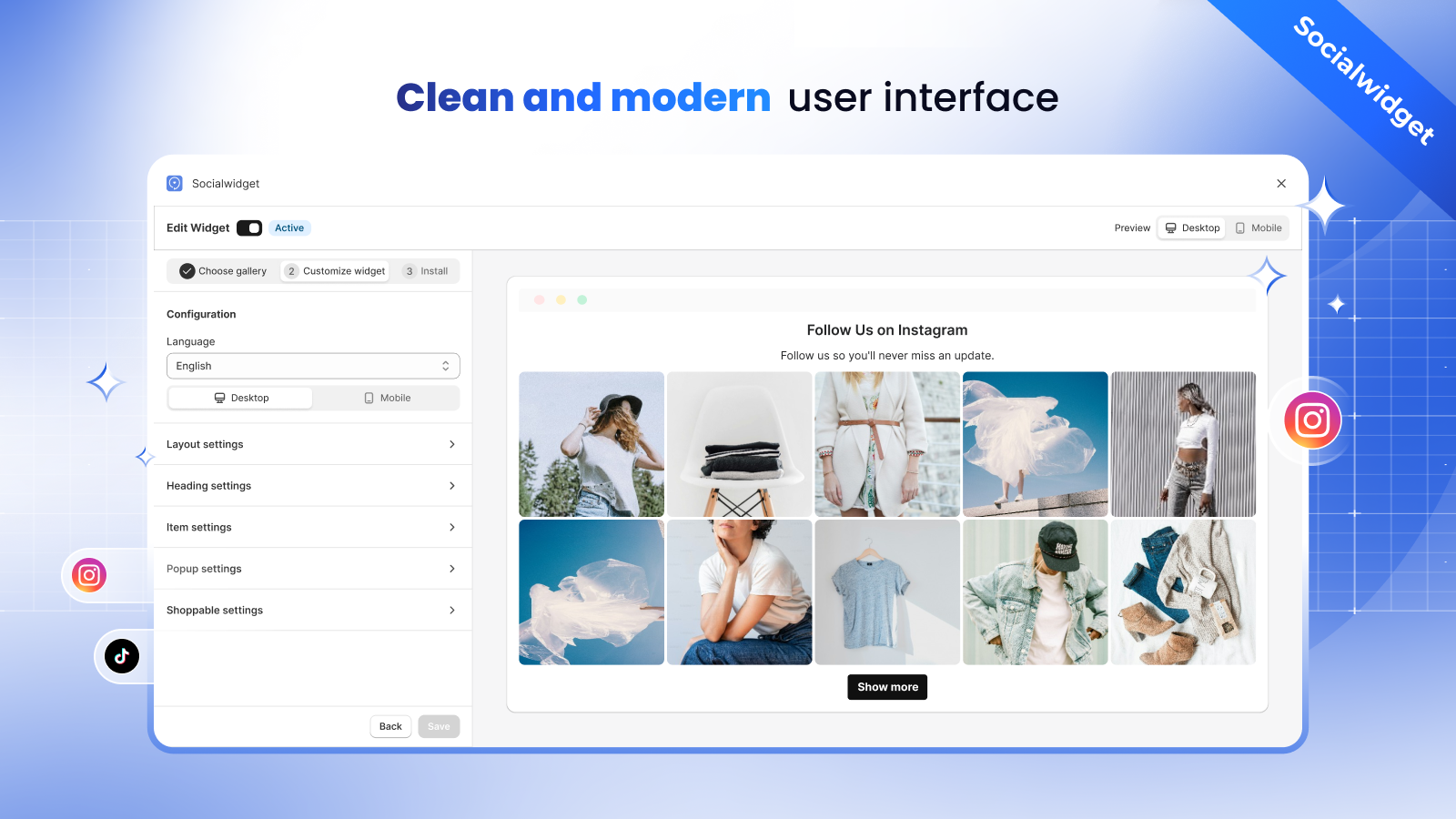1456x819 pixels.
Task: Click the TikTok icon on the left
Action: click(122, 656)
